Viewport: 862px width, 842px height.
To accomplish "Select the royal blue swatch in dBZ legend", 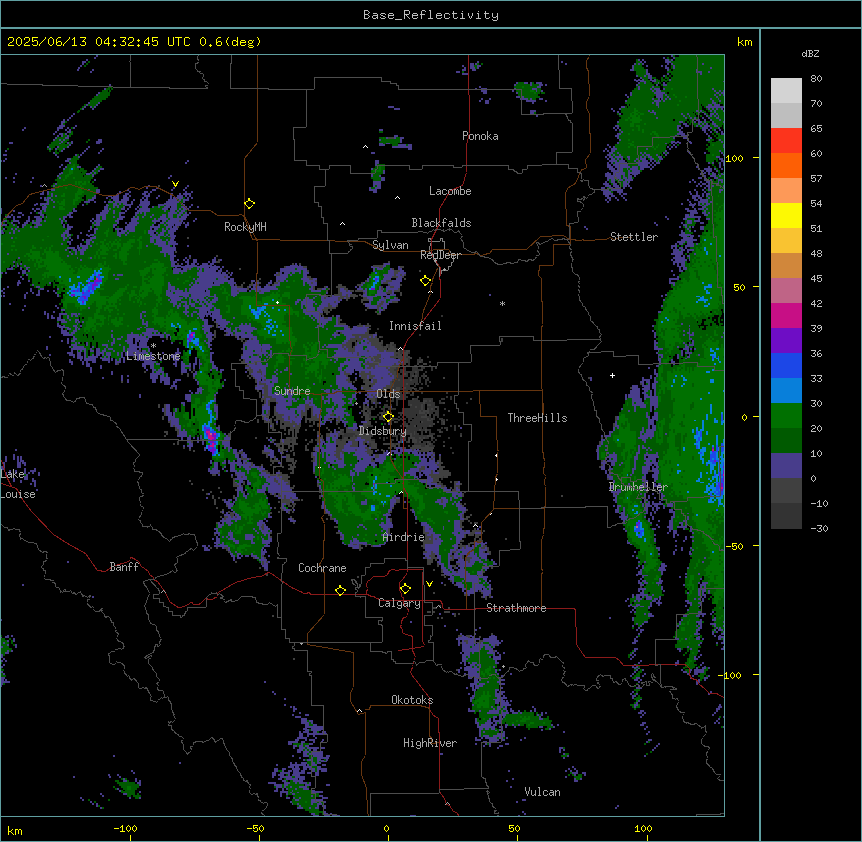I will click(786, 365).
